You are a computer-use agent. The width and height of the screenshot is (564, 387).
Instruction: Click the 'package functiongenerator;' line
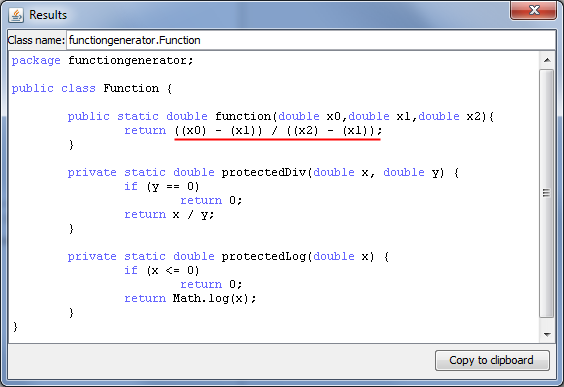(103, 60)
